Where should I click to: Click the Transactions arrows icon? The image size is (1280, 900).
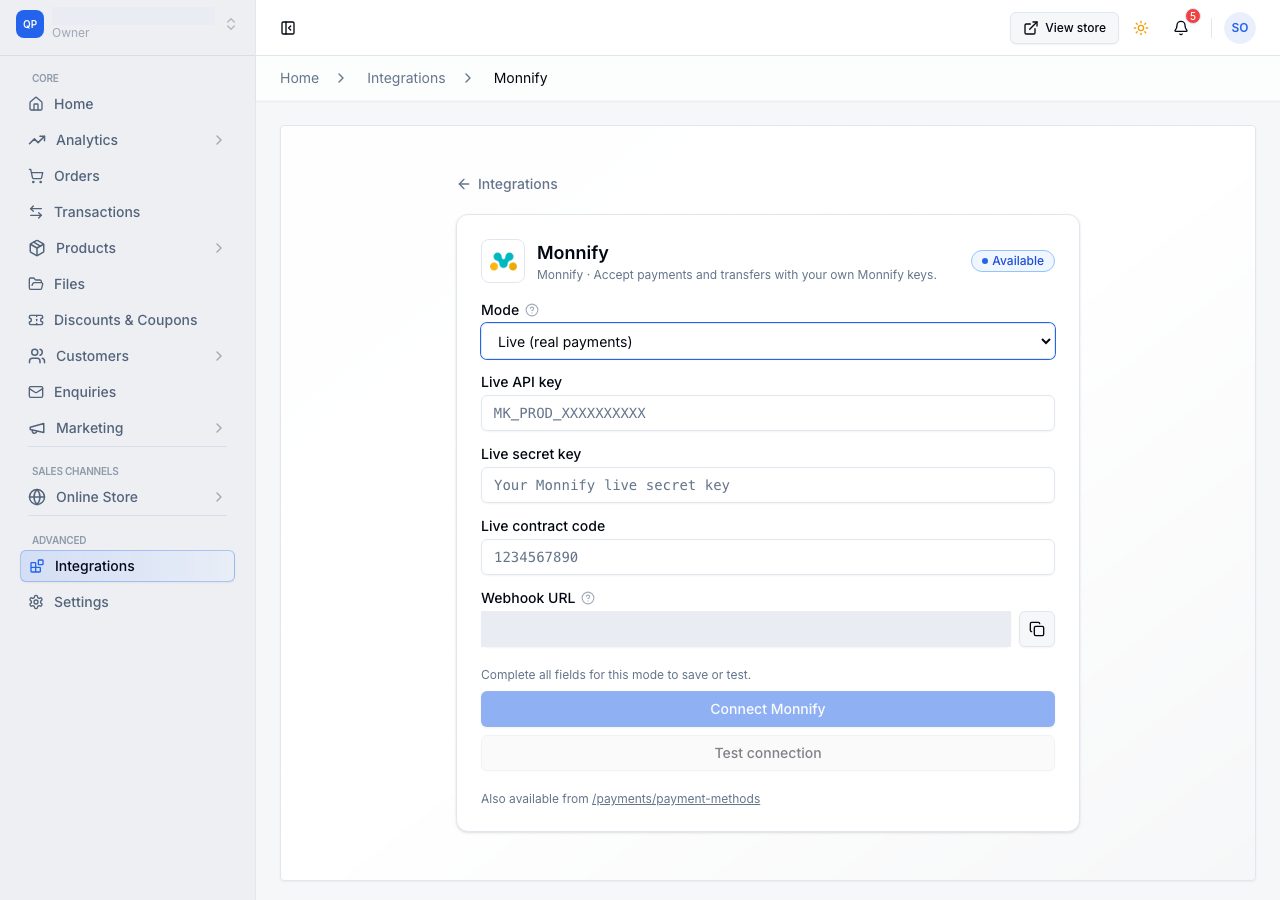(x=36, y=212)
